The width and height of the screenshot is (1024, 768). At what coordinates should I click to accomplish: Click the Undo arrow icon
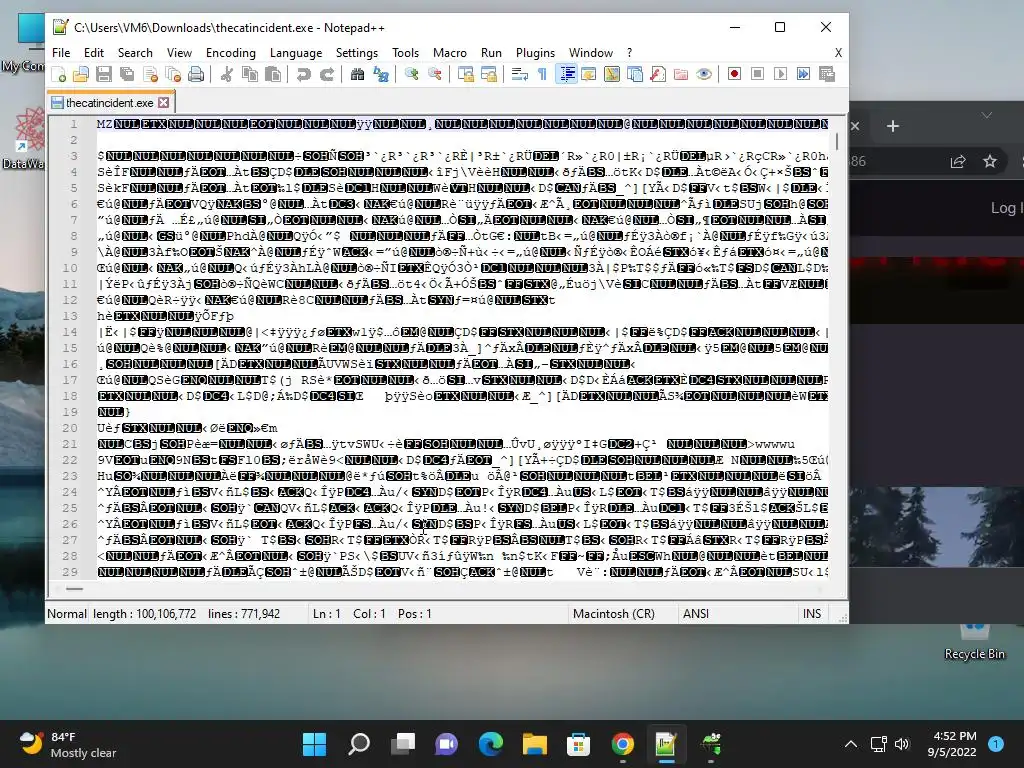303,74
